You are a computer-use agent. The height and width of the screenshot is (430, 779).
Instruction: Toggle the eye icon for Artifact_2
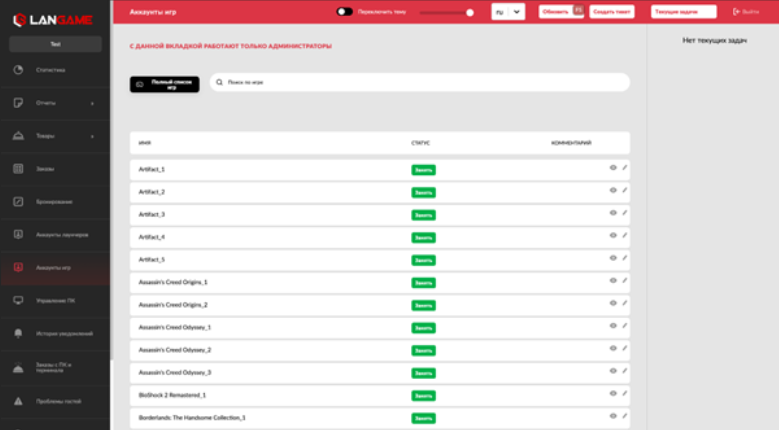[613, 190]
